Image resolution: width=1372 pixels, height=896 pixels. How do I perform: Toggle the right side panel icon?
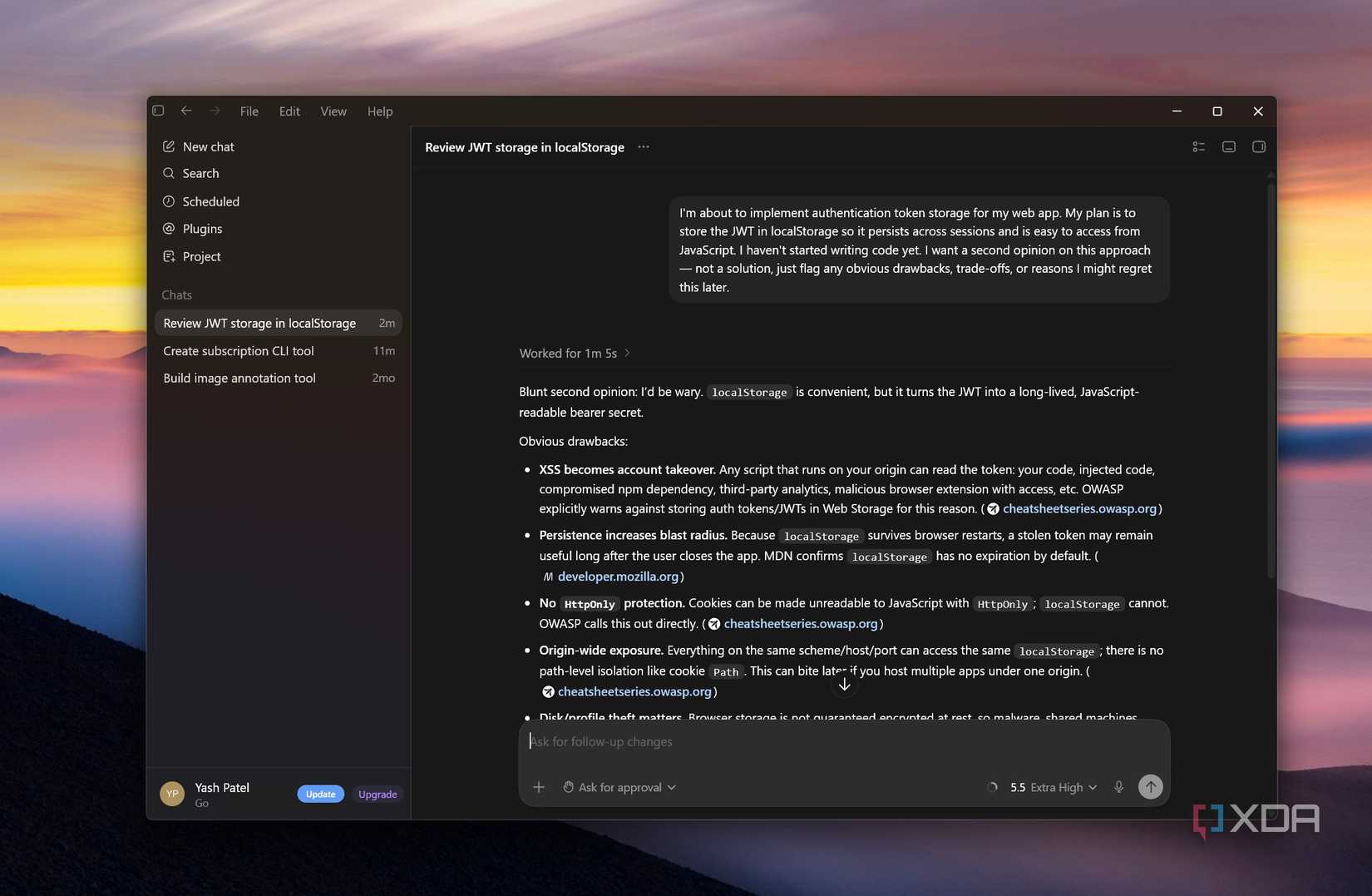1259,147
